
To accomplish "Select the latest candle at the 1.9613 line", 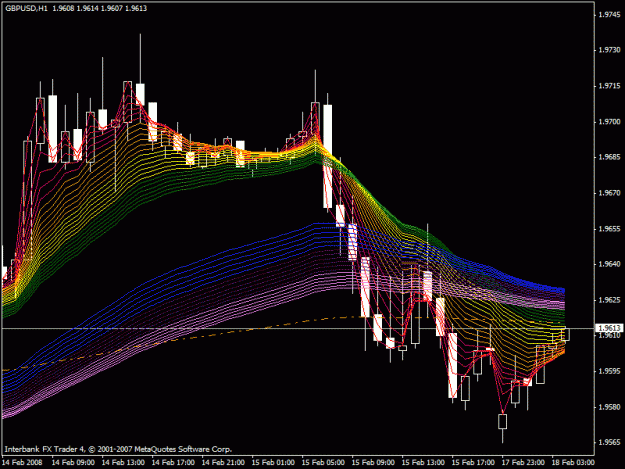I will [x=565, y=334].
